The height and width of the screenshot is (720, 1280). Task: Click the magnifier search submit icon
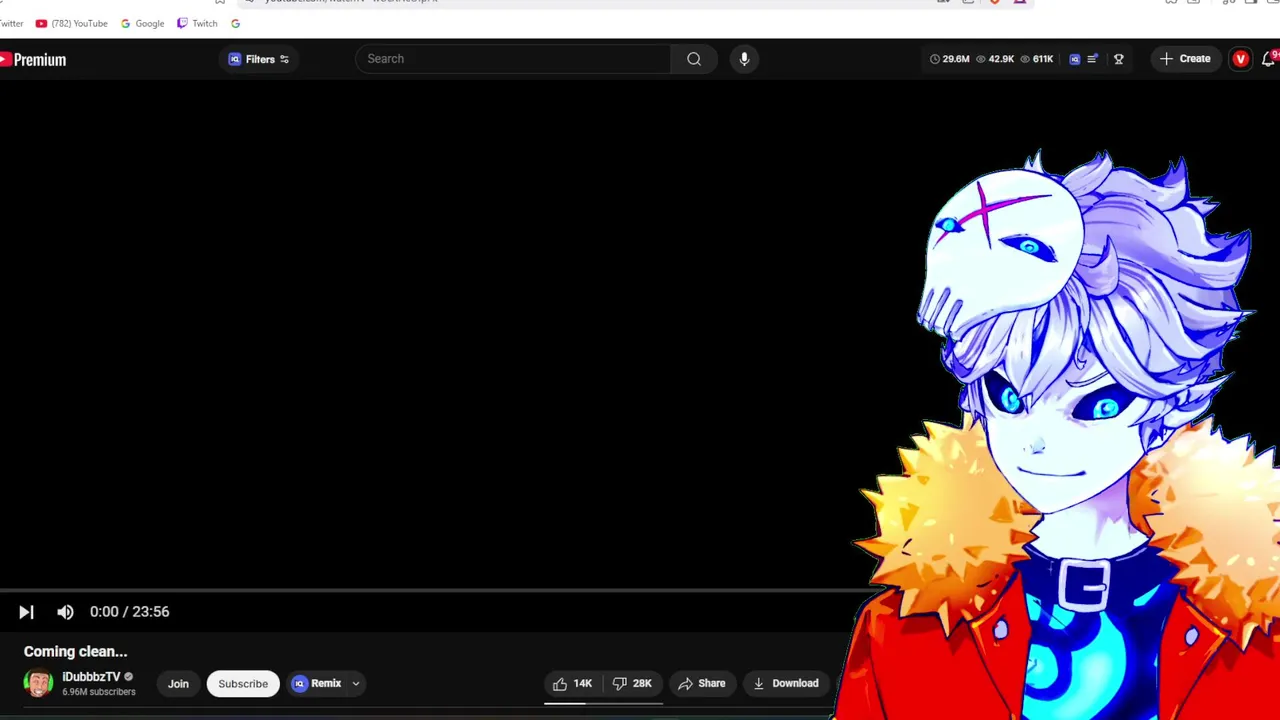694,59
